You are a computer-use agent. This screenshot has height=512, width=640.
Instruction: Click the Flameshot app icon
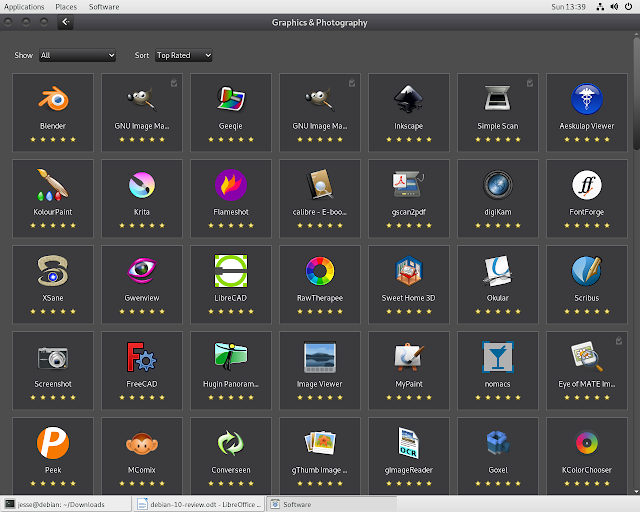[x=231, y=185]
